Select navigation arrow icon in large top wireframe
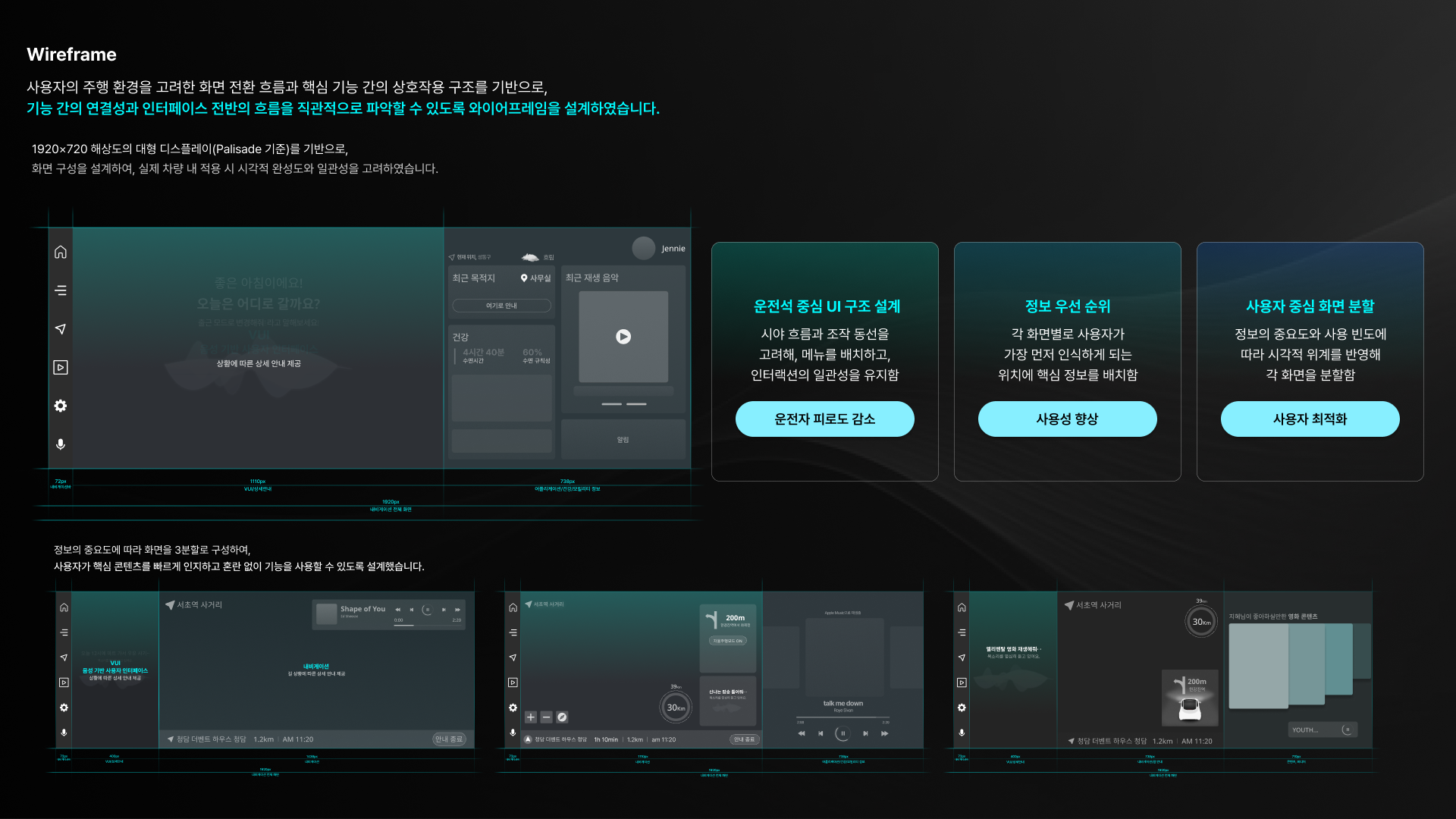Viewport: 1456px width, 819px height. (61, 329)
